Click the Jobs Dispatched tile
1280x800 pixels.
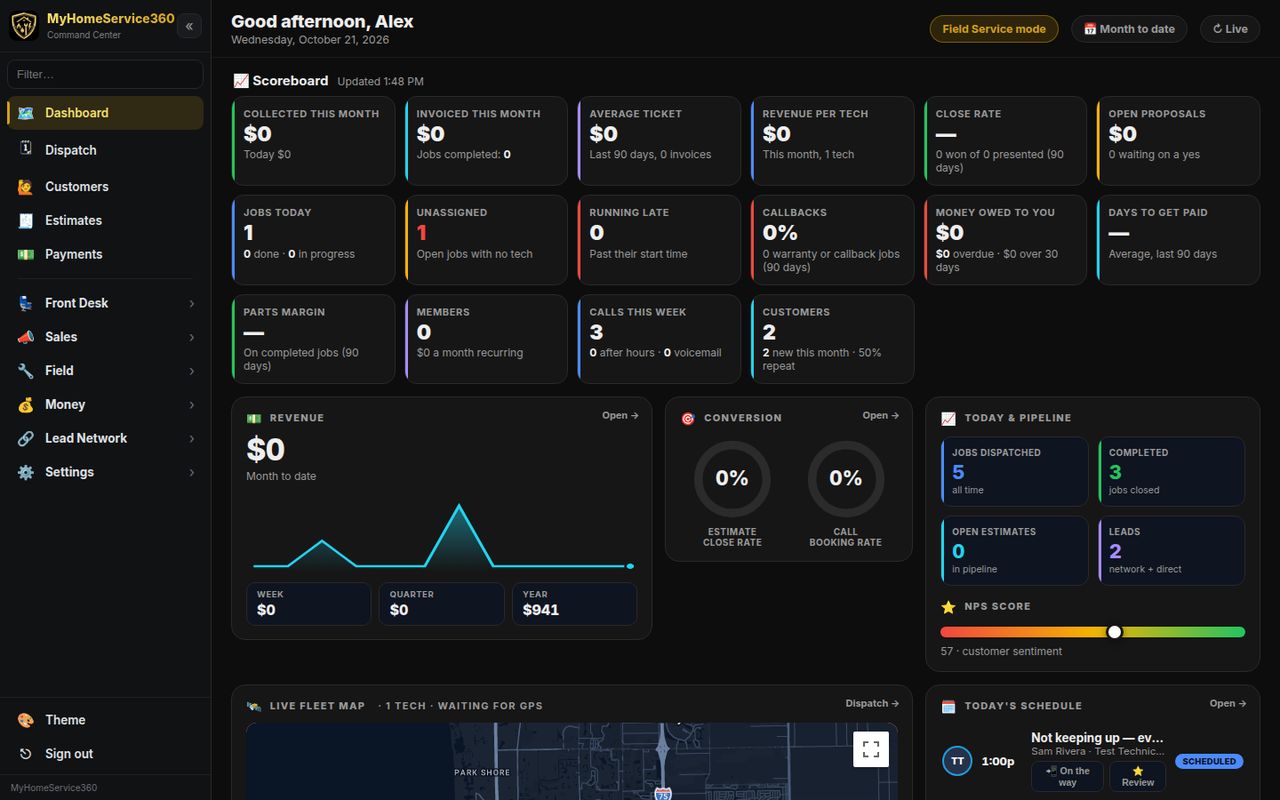coord(1014,472)
